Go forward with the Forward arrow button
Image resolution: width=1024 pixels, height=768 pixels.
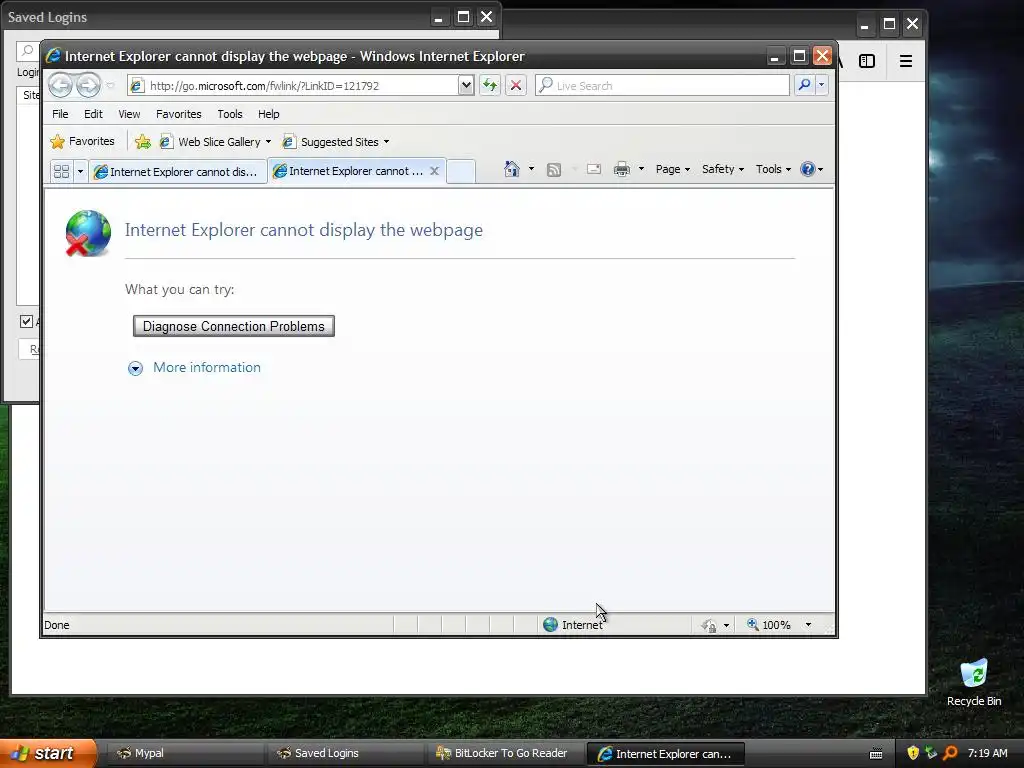coord(88,85)
